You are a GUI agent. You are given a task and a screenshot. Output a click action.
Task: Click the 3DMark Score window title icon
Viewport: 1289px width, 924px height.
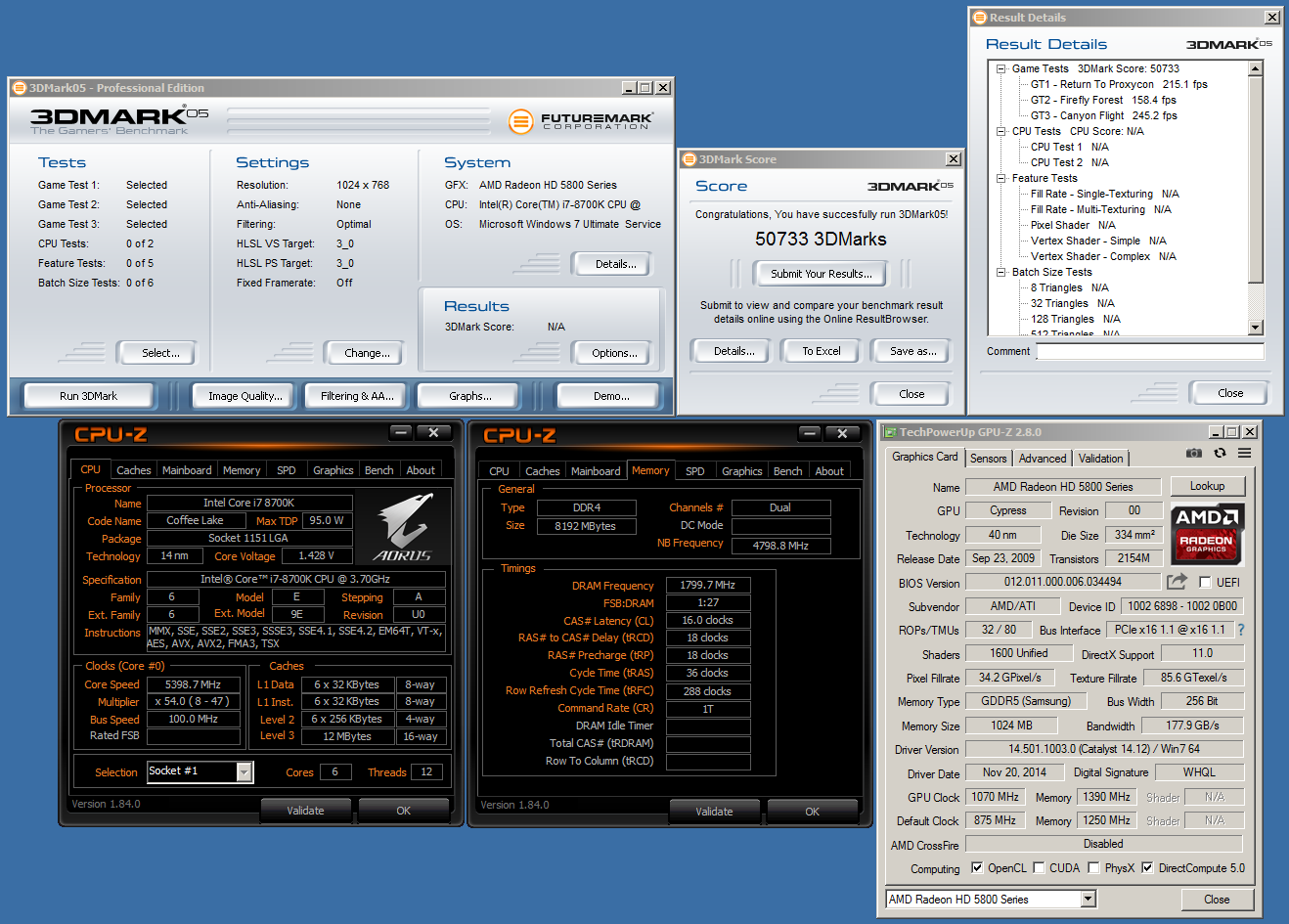pos(689,159)
